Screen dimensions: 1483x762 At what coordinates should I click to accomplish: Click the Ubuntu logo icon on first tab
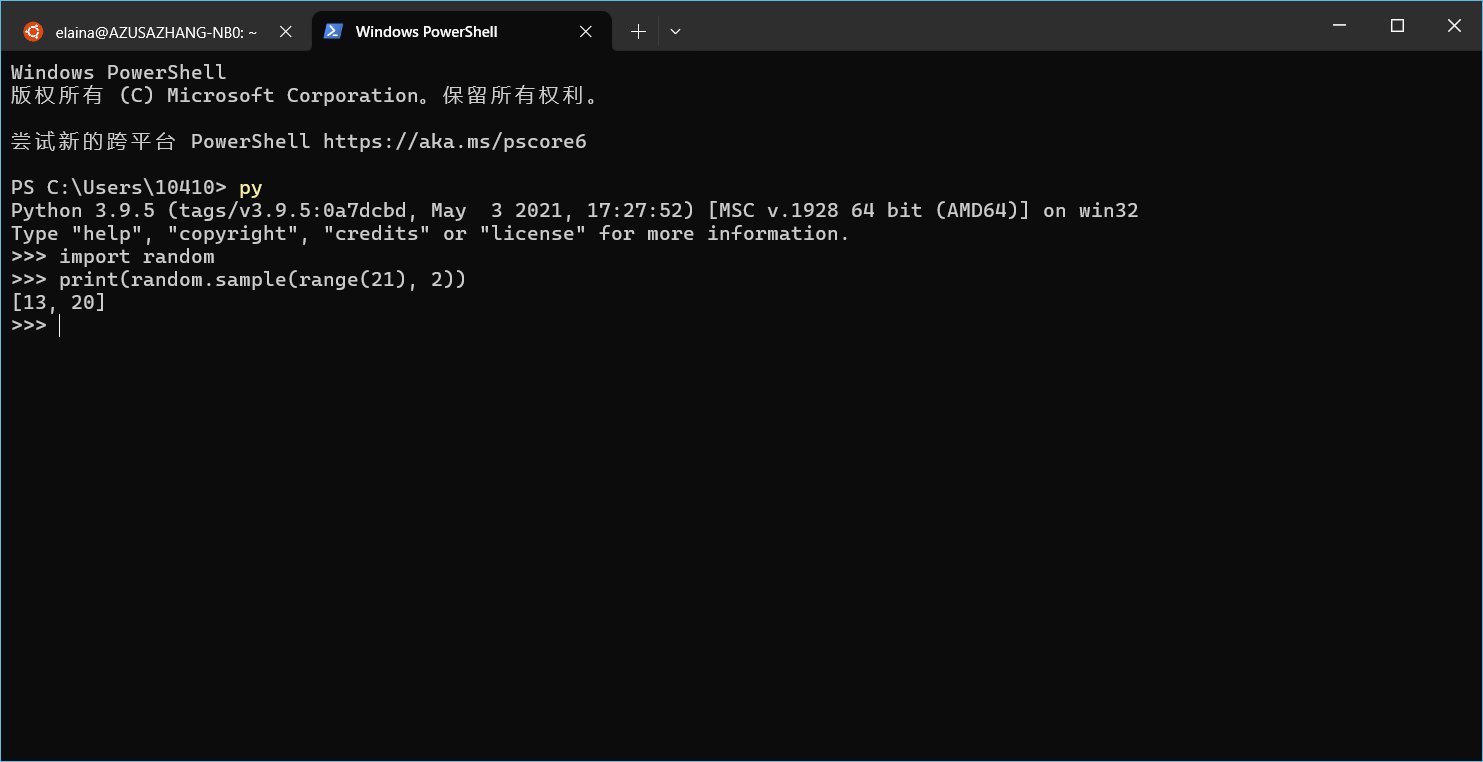click(33, 32)
